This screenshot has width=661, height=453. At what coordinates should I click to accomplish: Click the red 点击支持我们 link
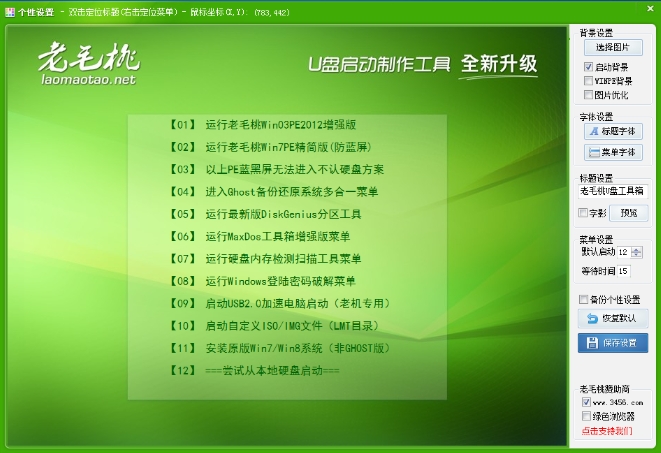[607, 431]
